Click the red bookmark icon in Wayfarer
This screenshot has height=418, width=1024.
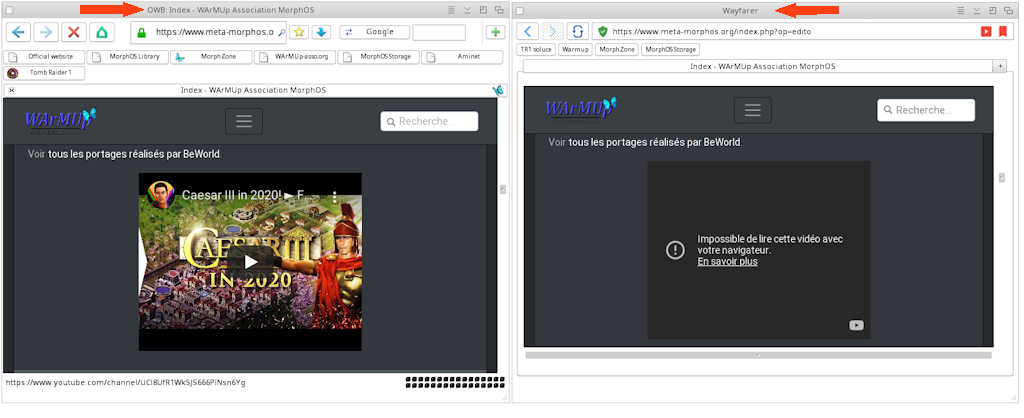pyautogui.click(x=1002, y=31)
